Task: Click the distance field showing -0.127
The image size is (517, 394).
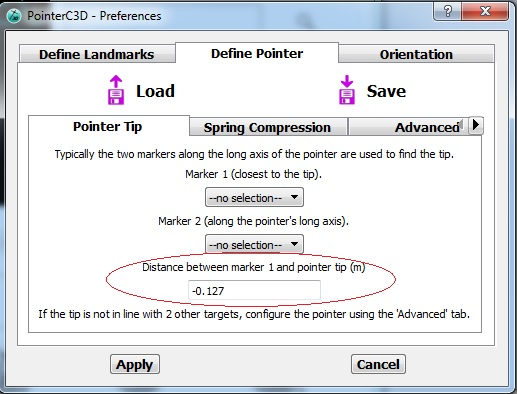Action: 254,291
